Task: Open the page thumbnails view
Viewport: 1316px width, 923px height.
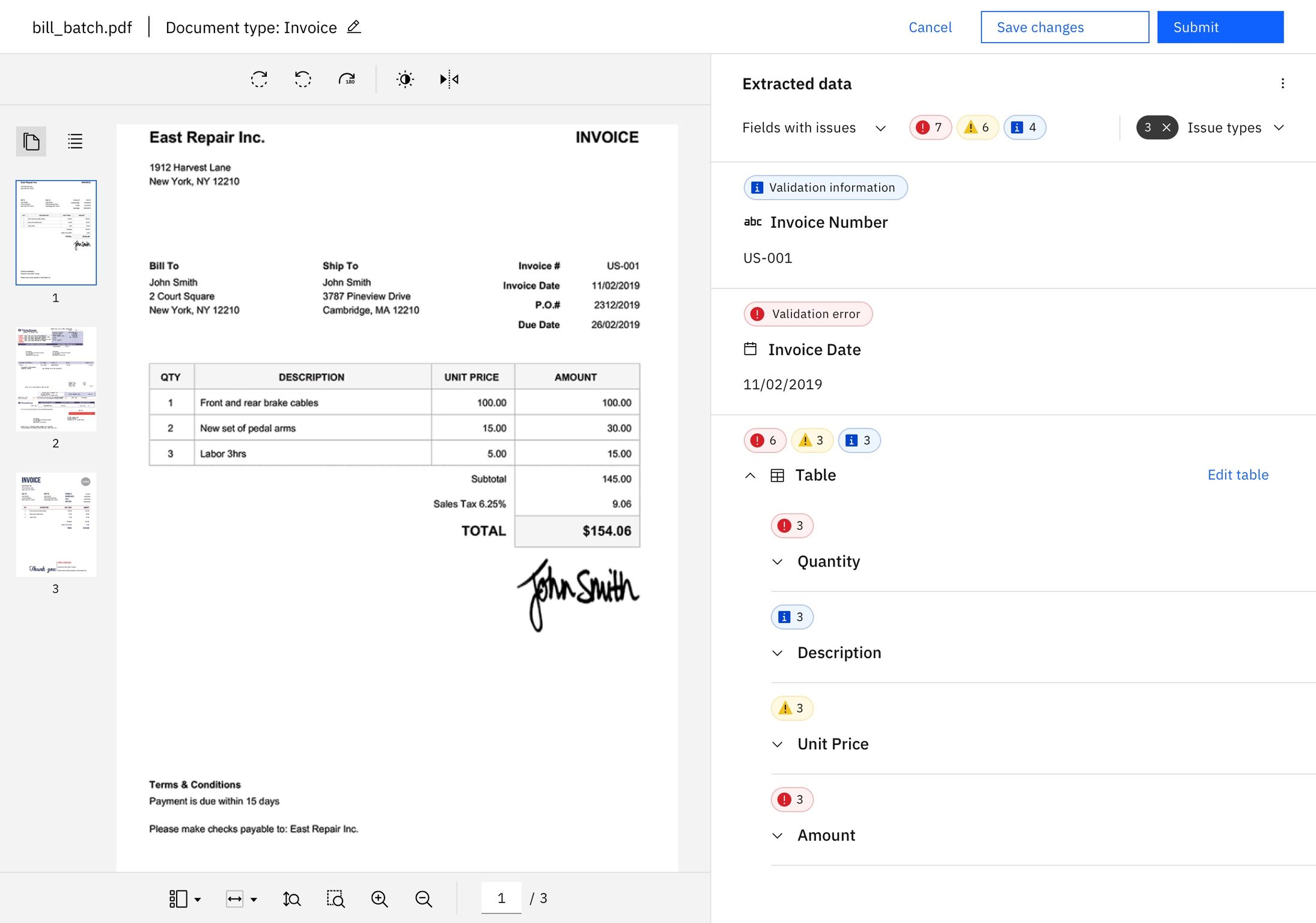Action: point(31,141)
